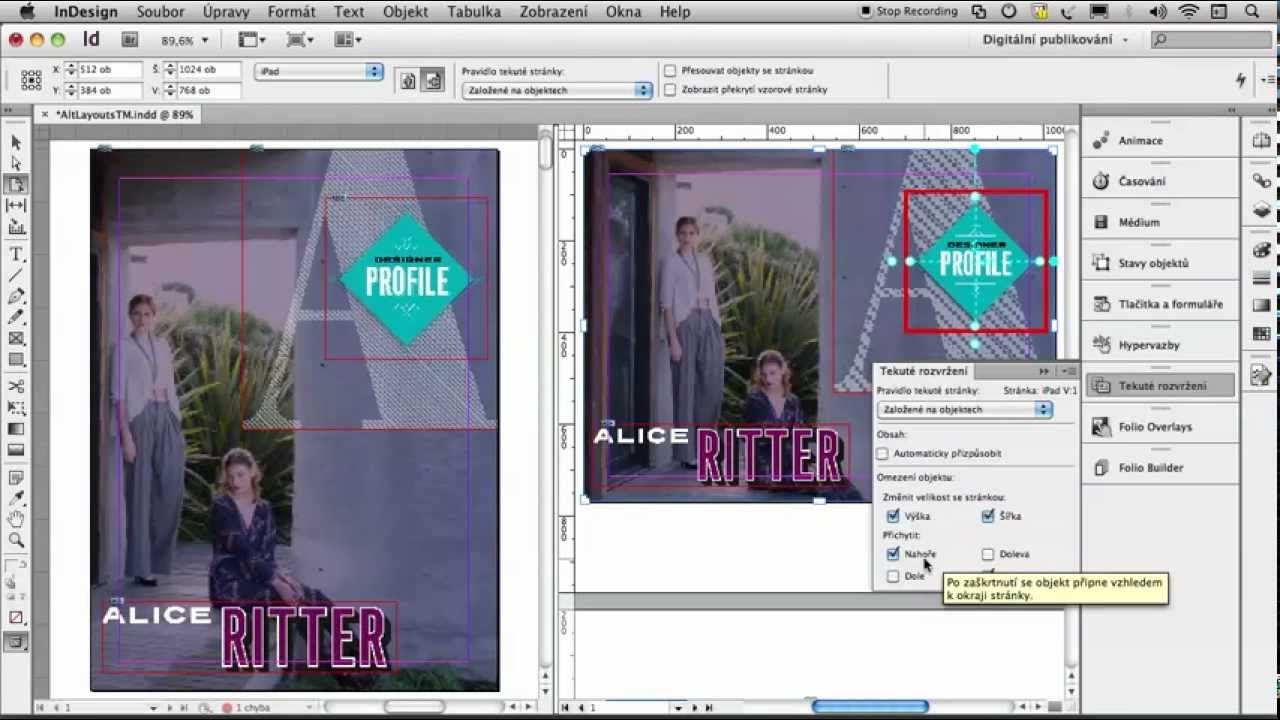Toggle the Výška checkbox
1280x720 pixels.
click(893, 516)
